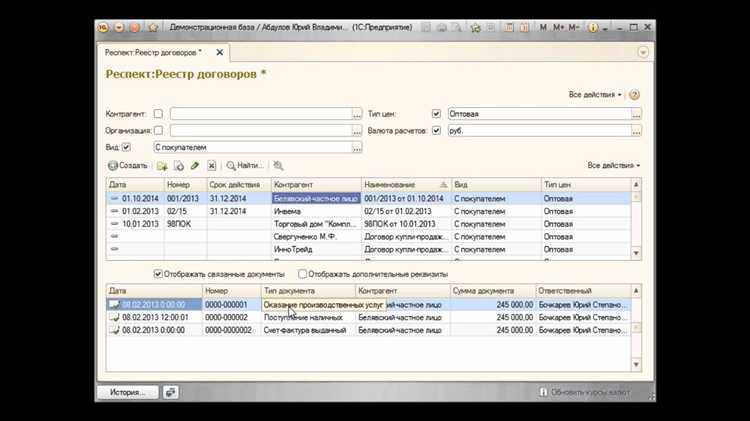Sort documents by Ответственный column header
This screenshot has height=421, width=750.
click(x=583, y=291)
